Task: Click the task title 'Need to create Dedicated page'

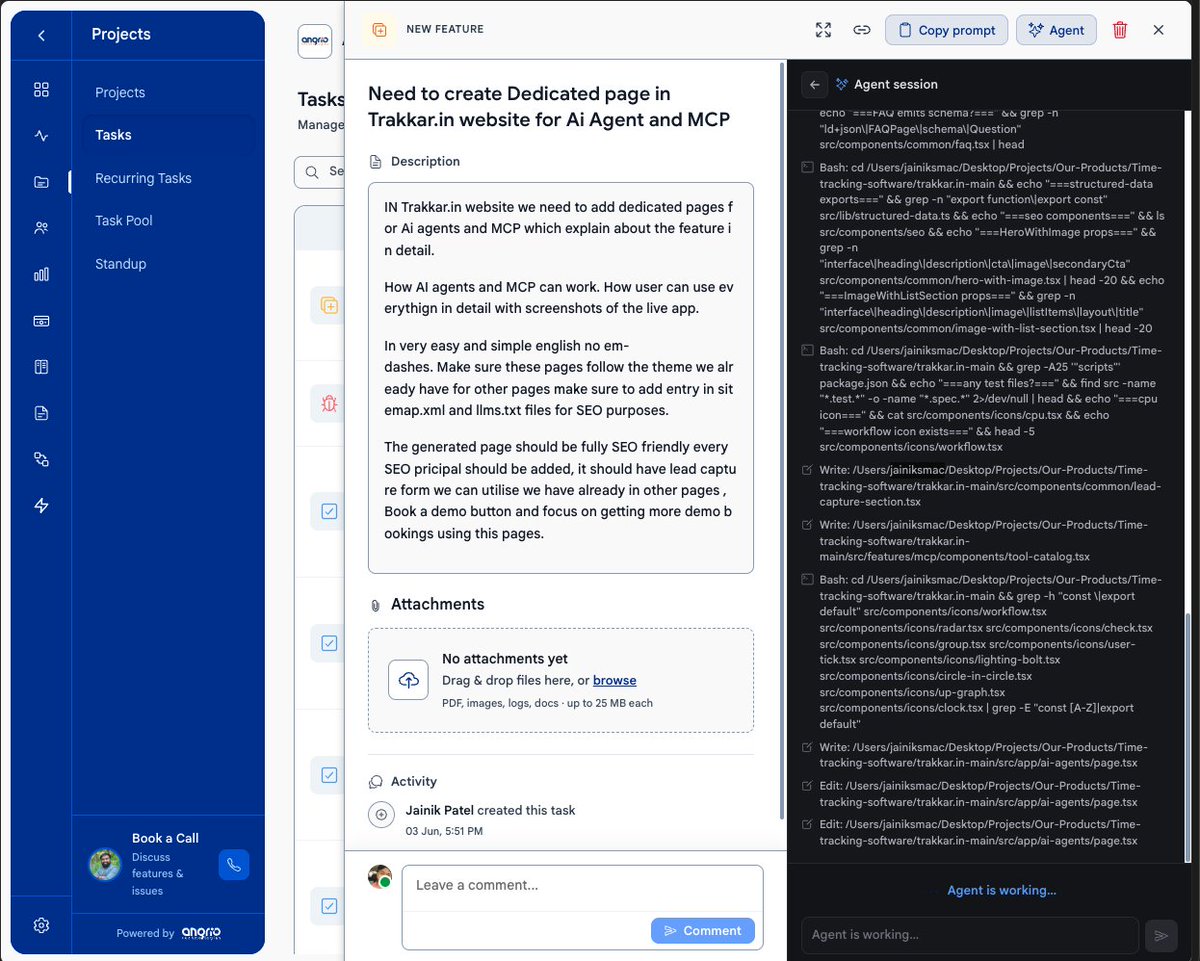Action: (x=549, y=106)
